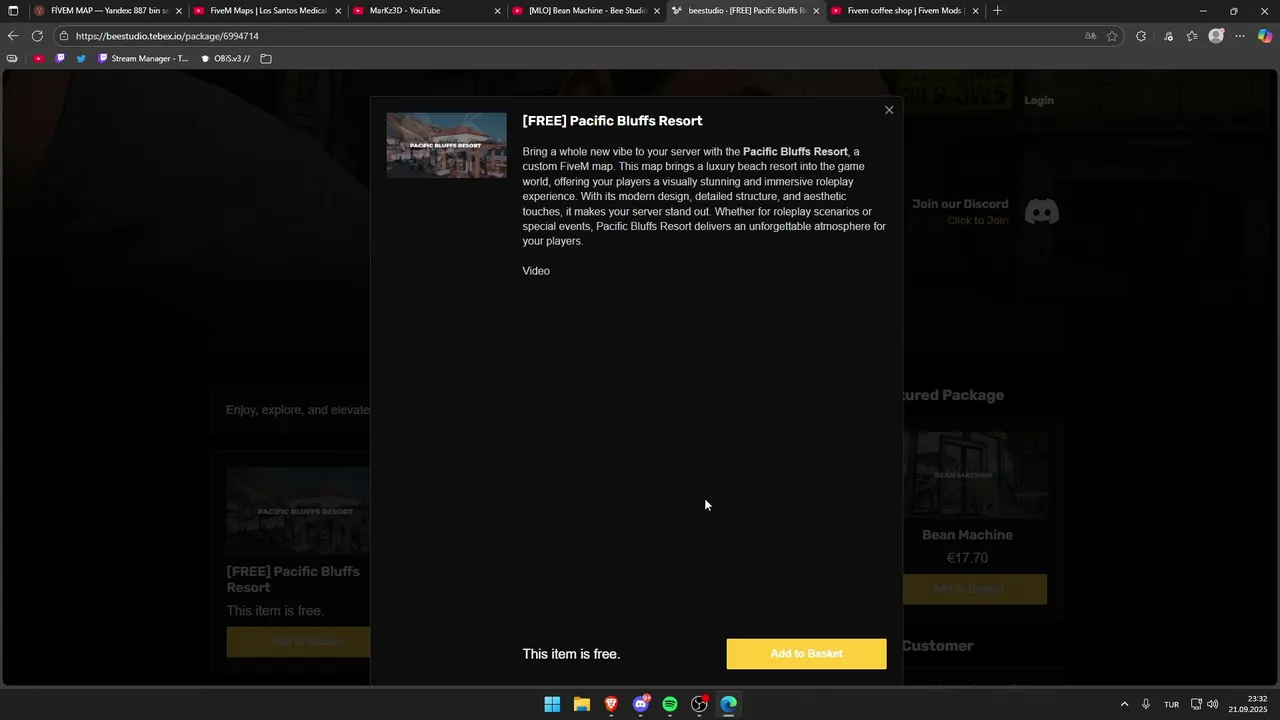The height and width of the screenshot is (720, 1280).
Task: Go back to the previous page
Action: (13, 36)
